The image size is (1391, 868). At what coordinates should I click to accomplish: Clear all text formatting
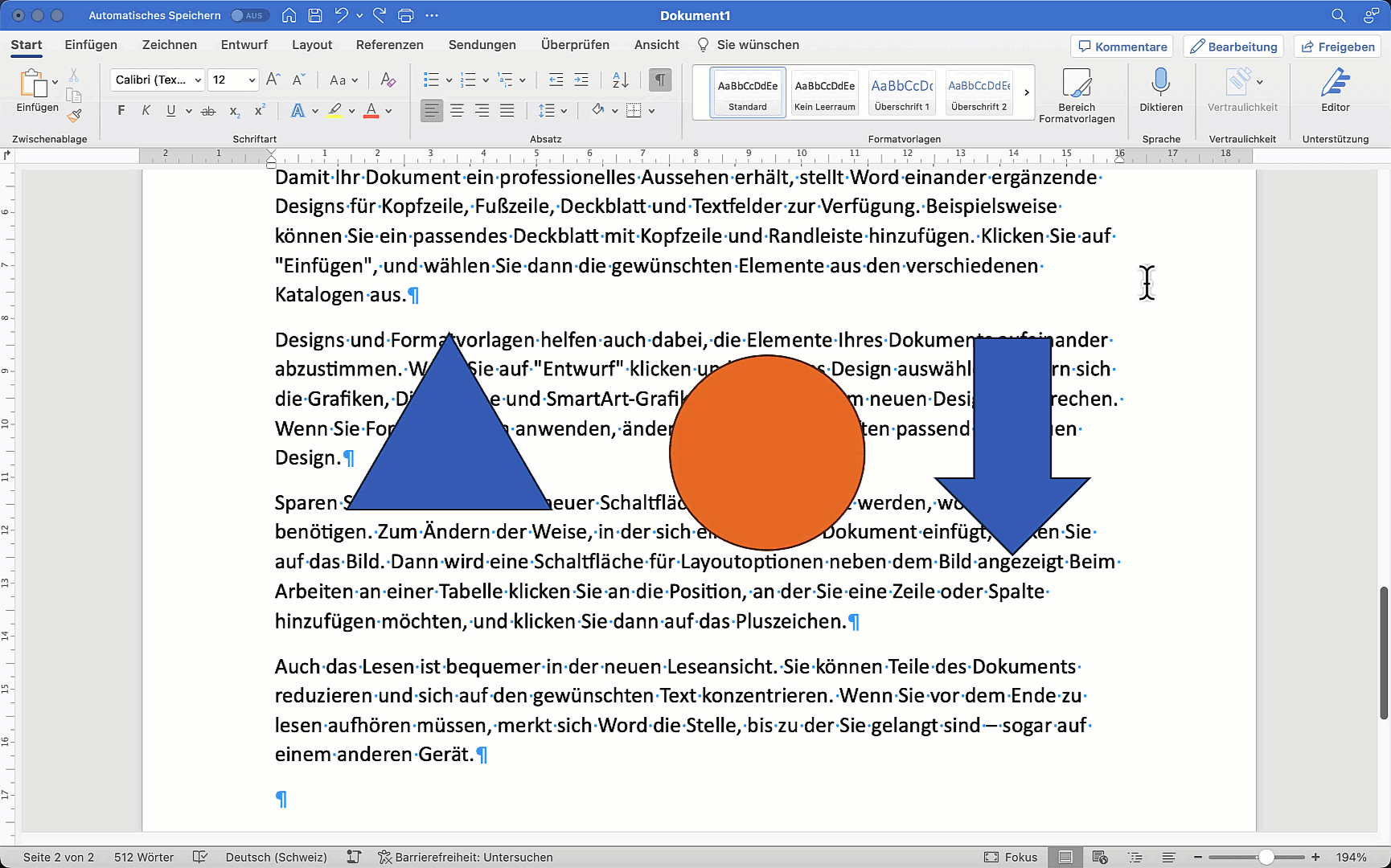388,80
